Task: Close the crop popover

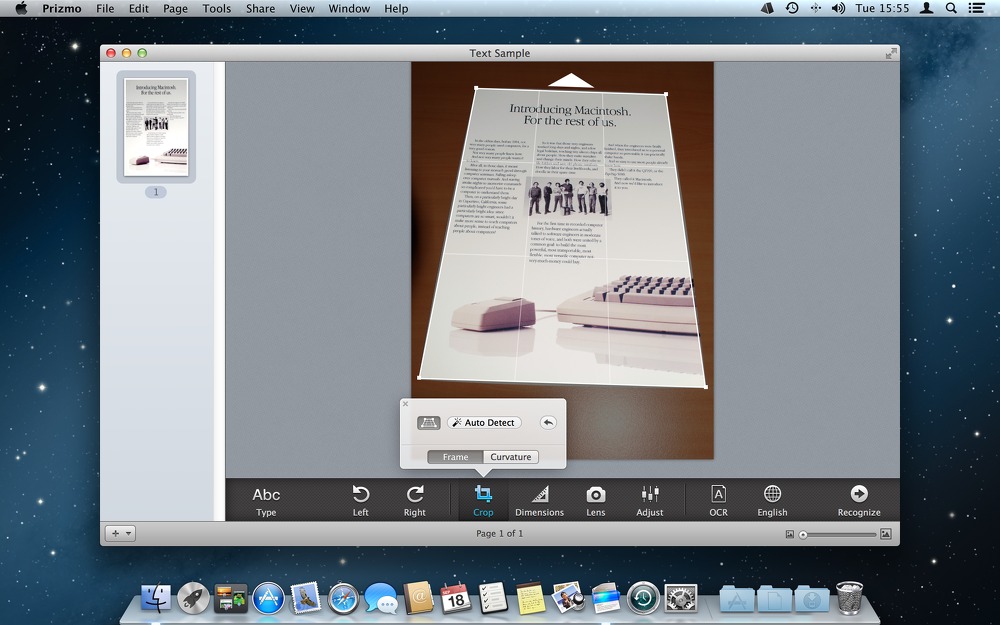Action: point(406,404)
